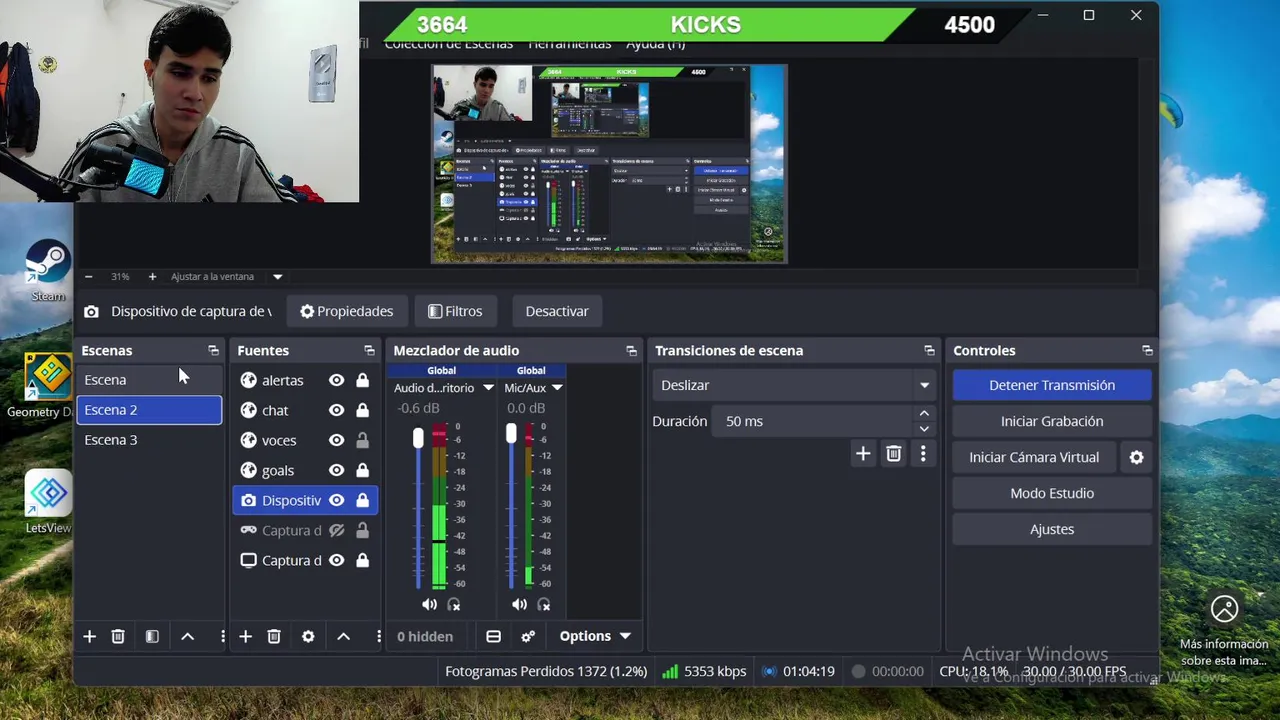Click Iniciar Grabación
The height and width of the screenshot is (720, 1280).
pos(1052,421)
